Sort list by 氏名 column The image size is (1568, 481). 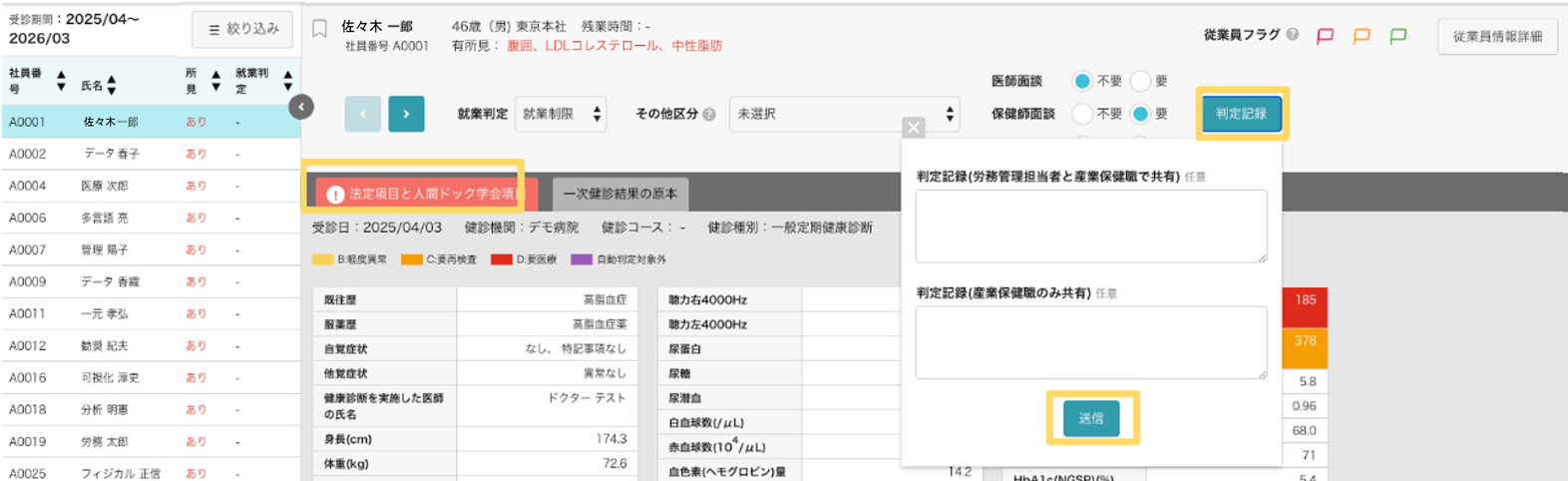tap(111, 85)
